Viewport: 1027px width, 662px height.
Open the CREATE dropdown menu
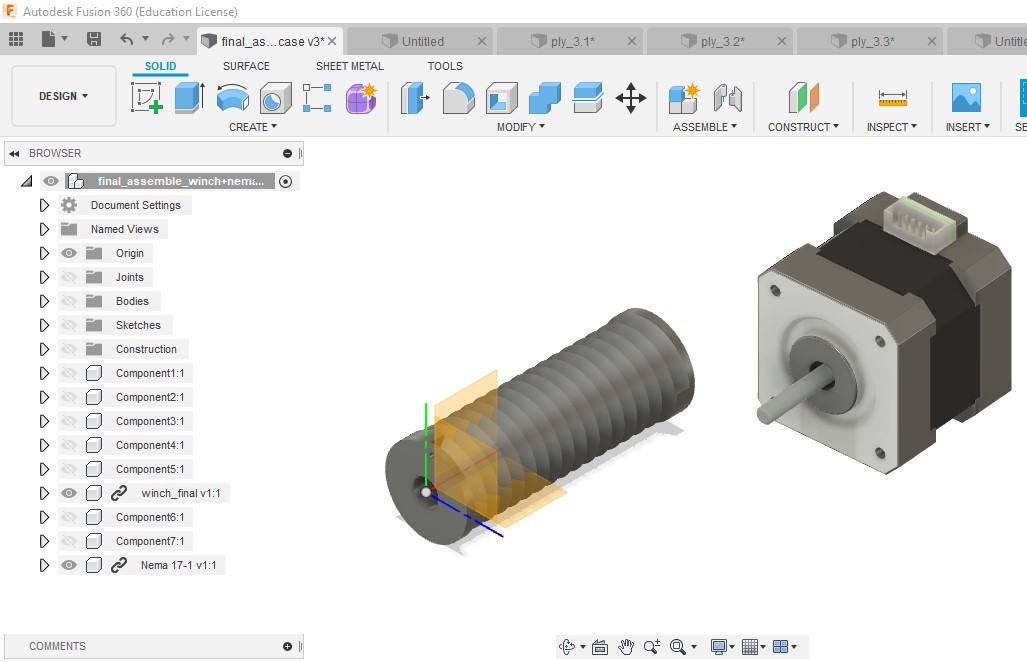click(253, 127)
